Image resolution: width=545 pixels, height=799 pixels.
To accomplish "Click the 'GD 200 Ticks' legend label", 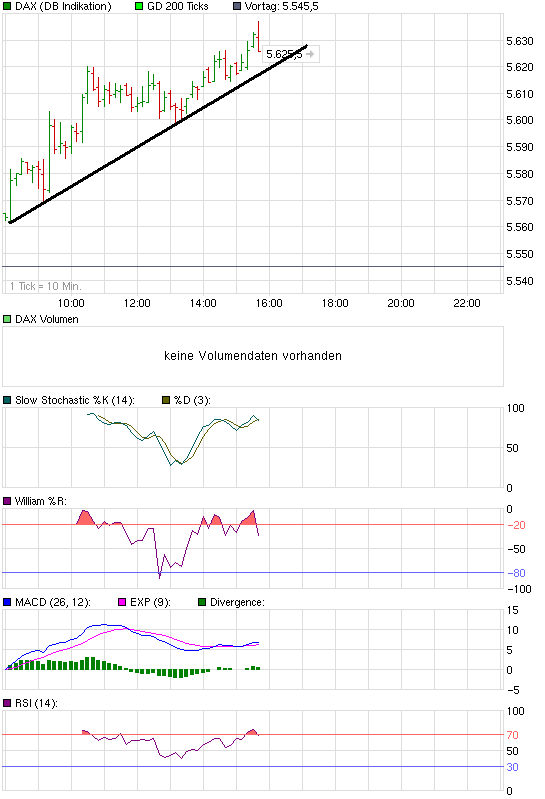I will point(178,7).
